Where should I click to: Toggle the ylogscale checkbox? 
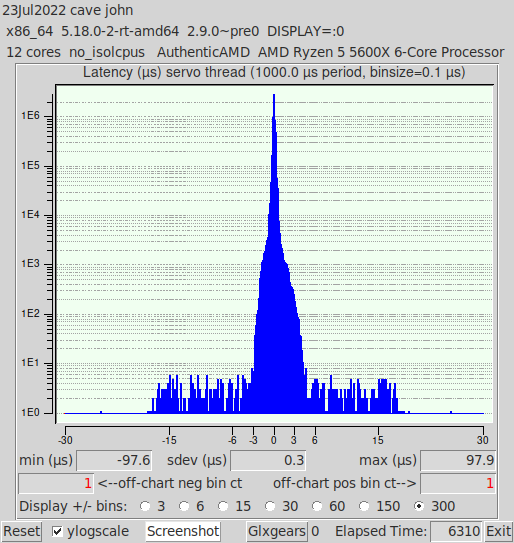tap(57, 531)
